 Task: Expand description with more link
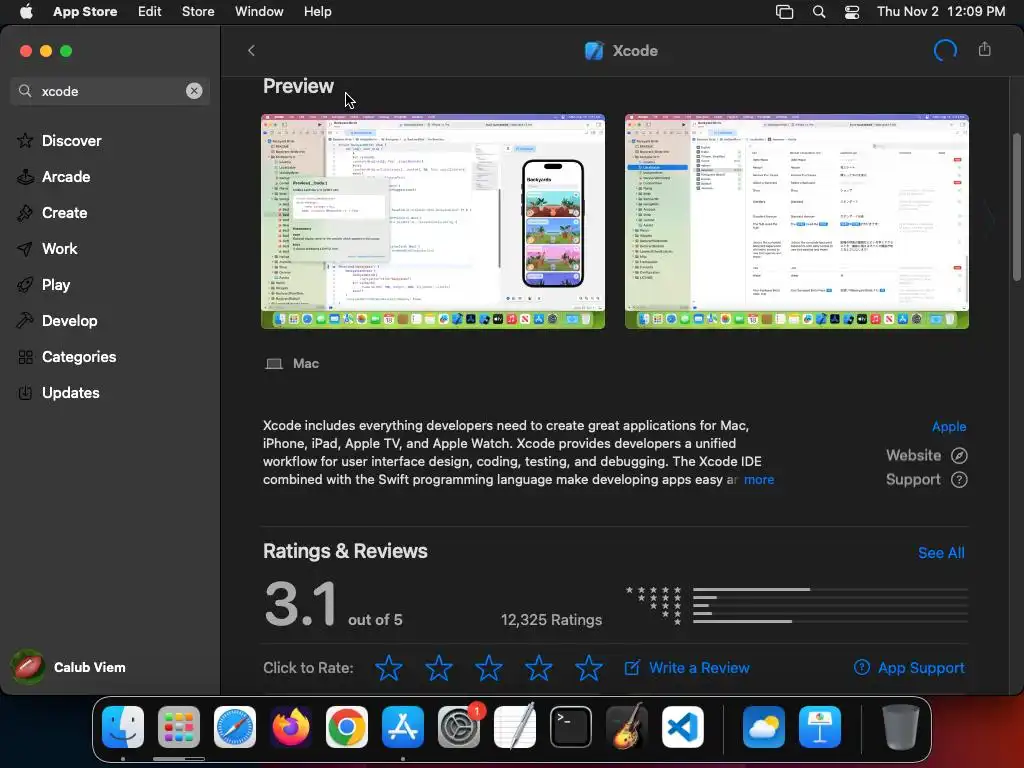[x=759, y=479]
